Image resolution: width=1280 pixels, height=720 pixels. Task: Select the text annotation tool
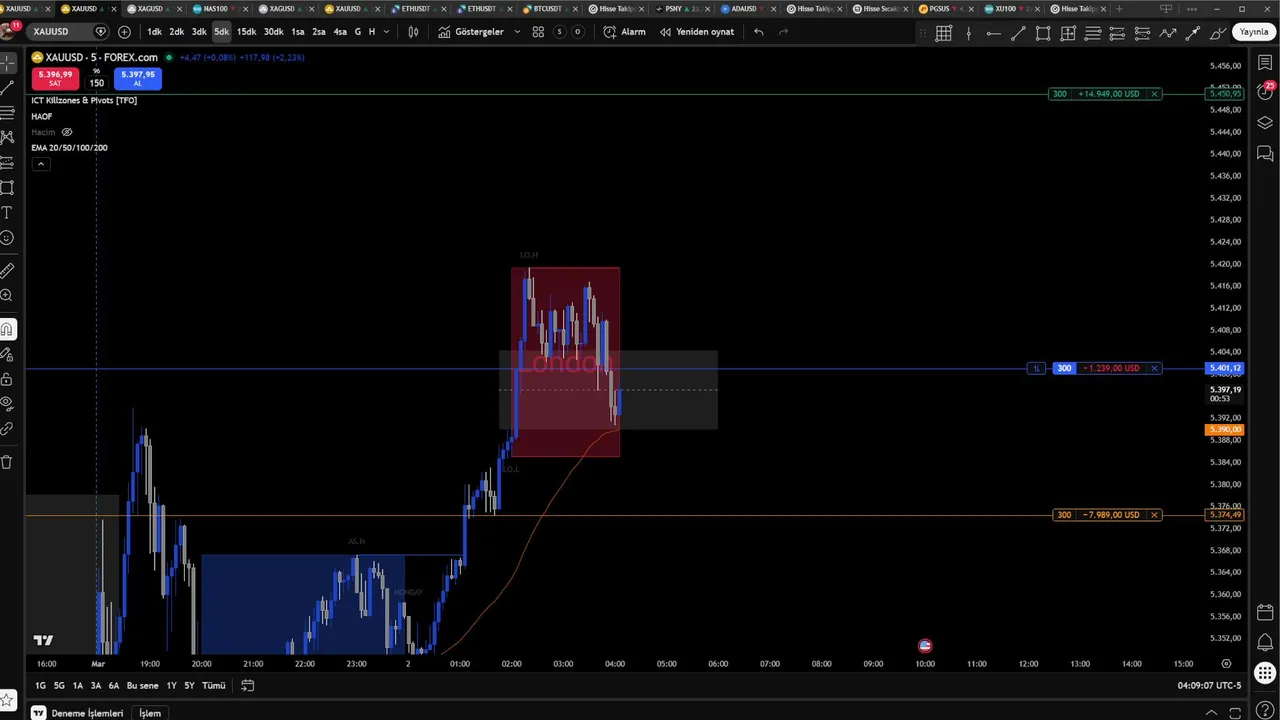point(7,213)
